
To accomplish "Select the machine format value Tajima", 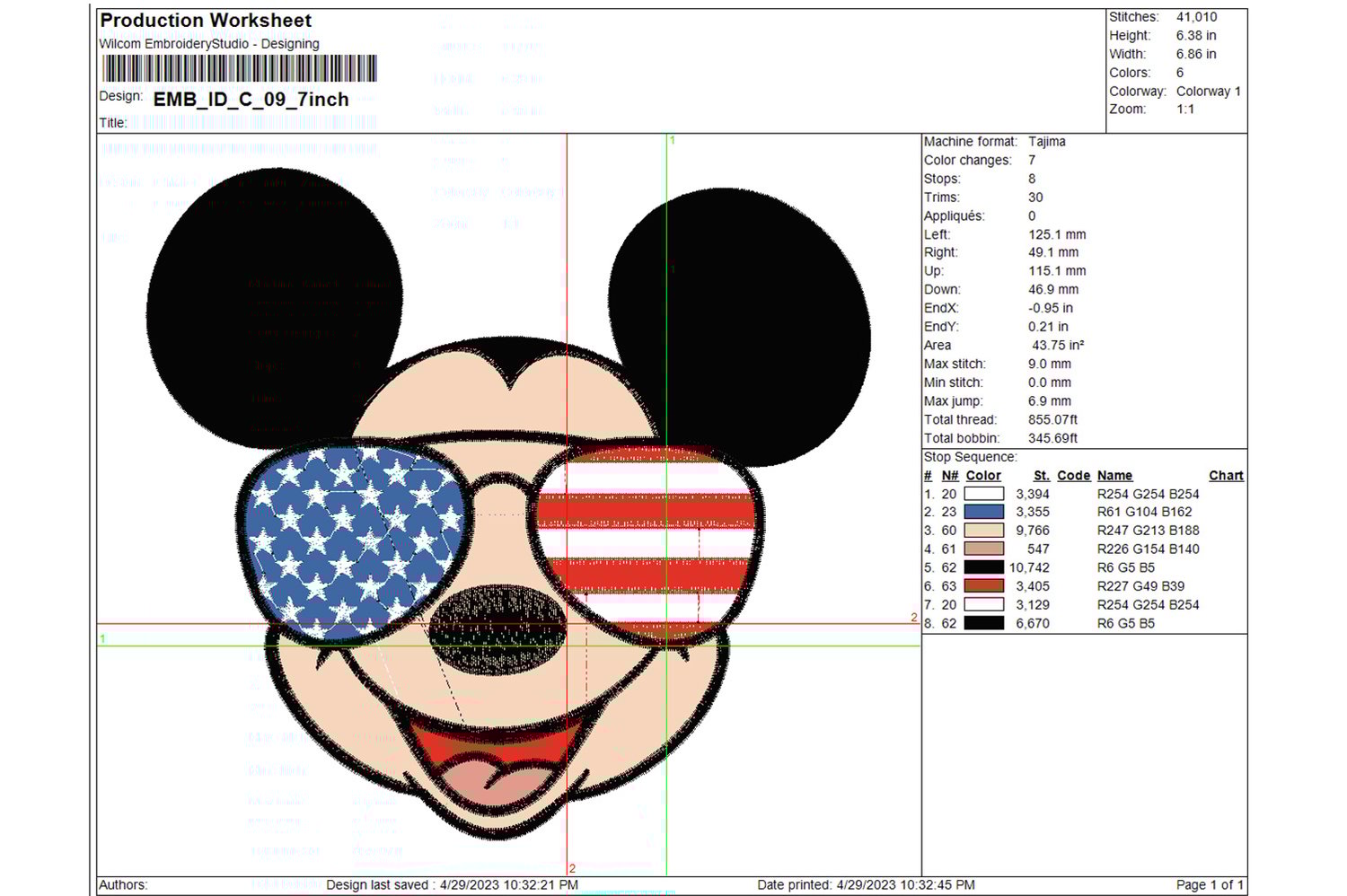I will (1047, 142).
